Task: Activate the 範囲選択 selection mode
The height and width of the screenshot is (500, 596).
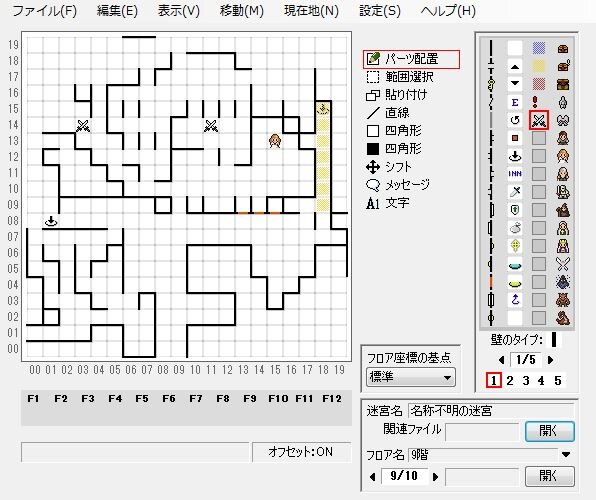Action: click(399, 77)
